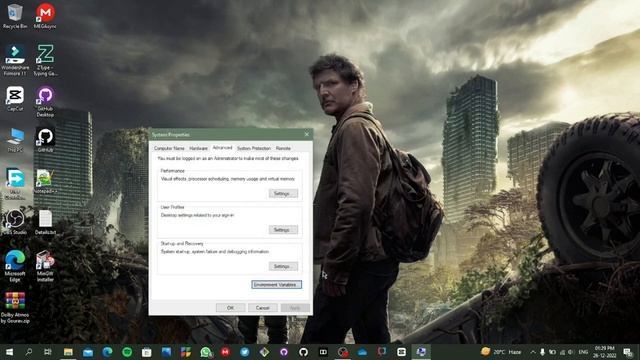
Task: Click the blue OneDrive cloud taskbar icon
Action: click(x=362, y=352)
